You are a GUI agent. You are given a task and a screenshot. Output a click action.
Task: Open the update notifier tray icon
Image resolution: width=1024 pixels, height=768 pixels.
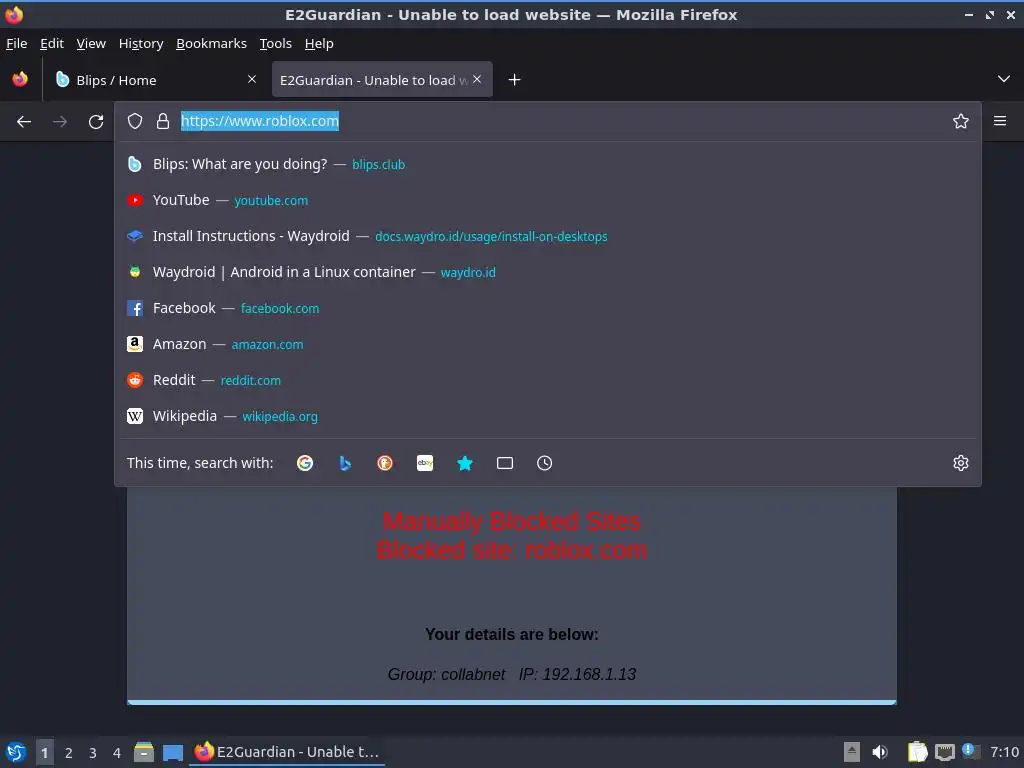point(970,751)
